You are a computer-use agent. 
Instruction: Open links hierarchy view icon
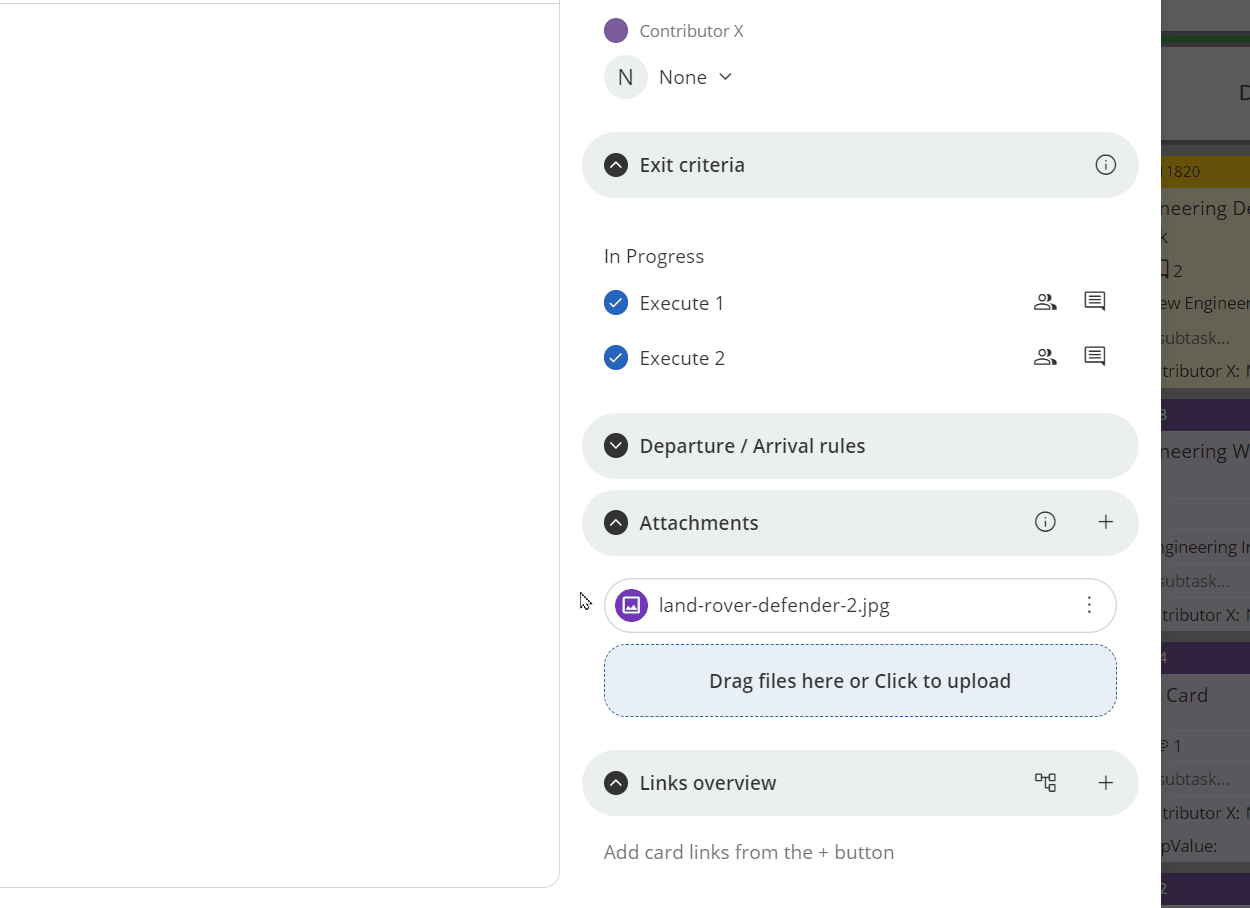click(x=1045, y=783)
